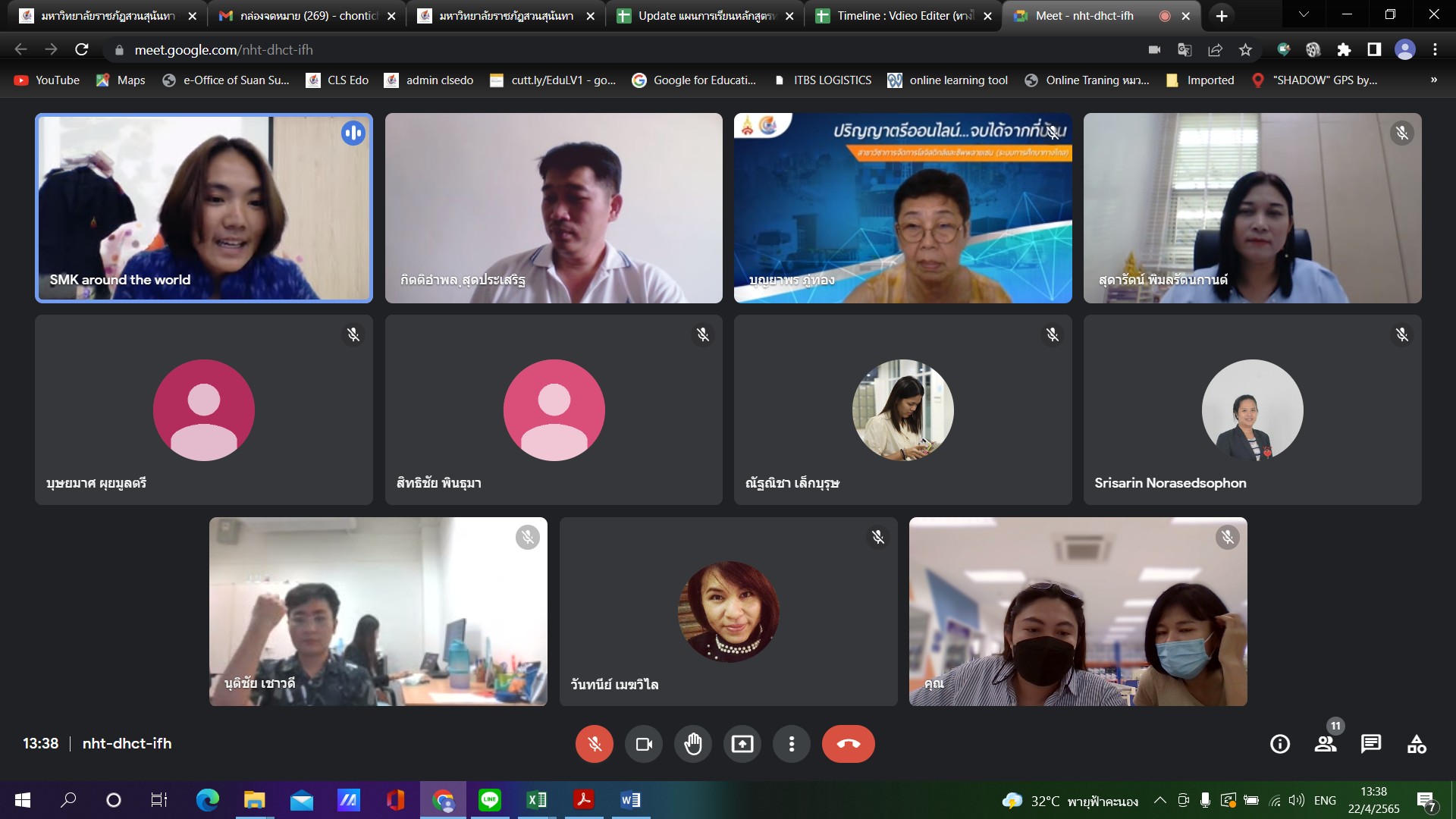Show hidden system tray icons arrow
Screen dimensions: 1456x819
1159,800
